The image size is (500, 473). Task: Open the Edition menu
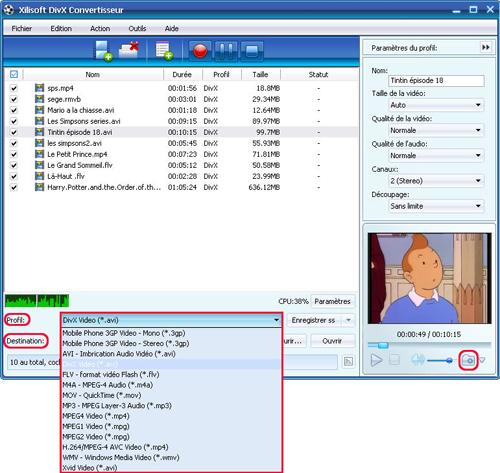click(61, 28)
